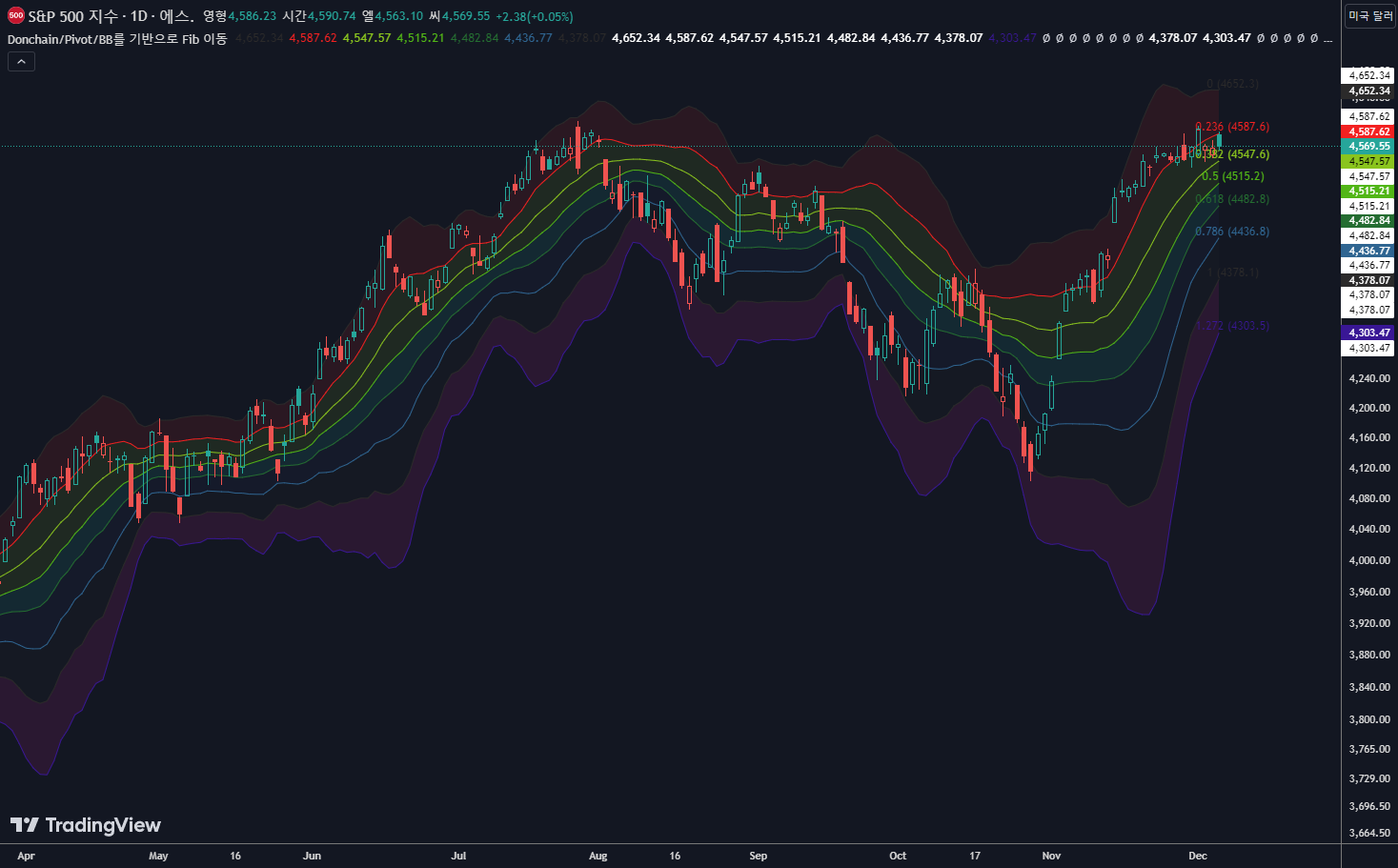Click the 0.786 (4436.8) Fib level label
This screenshot has height=868, width=1398.
tap(1232, 232)
